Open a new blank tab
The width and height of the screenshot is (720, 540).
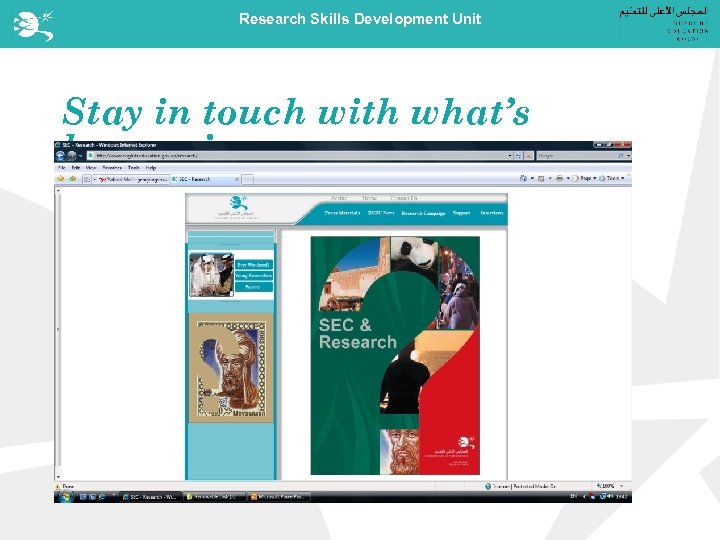(x=248, y=179)
